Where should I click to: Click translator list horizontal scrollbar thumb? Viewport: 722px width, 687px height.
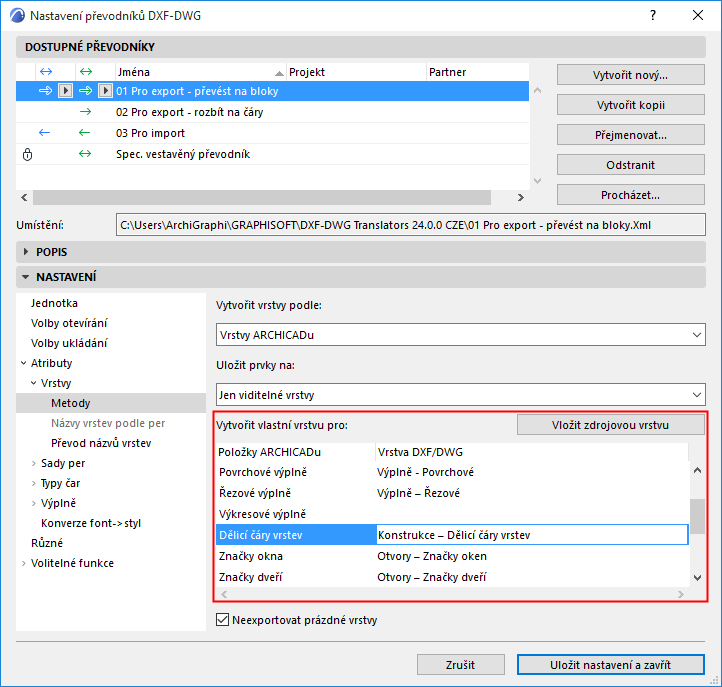coord(262,197)
